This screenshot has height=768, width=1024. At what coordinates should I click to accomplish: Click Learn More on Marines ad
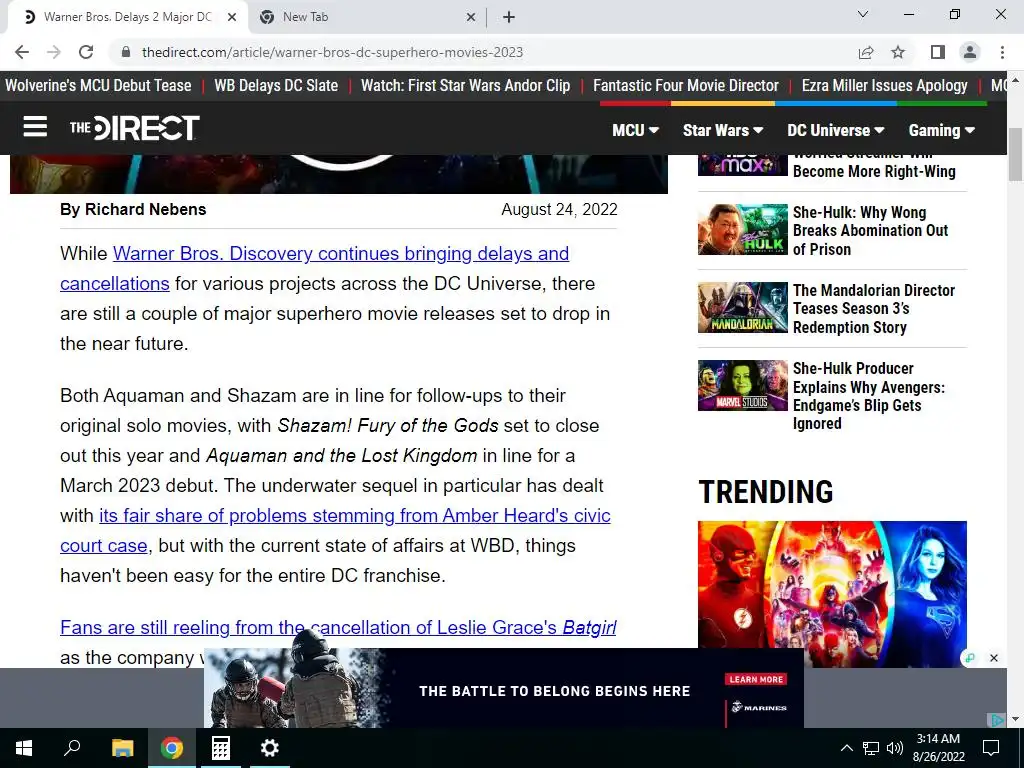click(x=756, y=679)
